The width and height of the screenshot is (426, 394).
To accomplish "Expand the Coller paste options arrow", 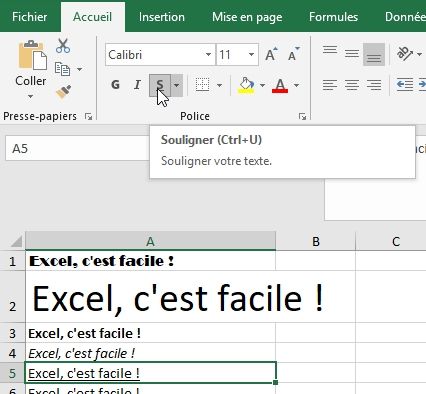I will click(x=30, y=97).
